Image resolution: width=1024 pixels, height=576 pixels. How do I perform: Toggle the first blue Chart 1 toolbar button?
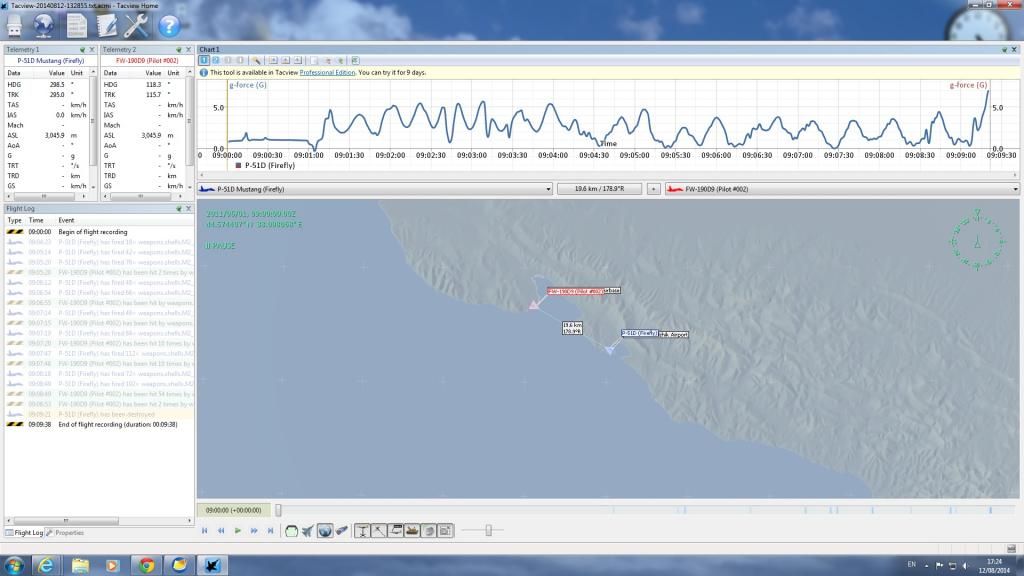click(x=204, y=60)
